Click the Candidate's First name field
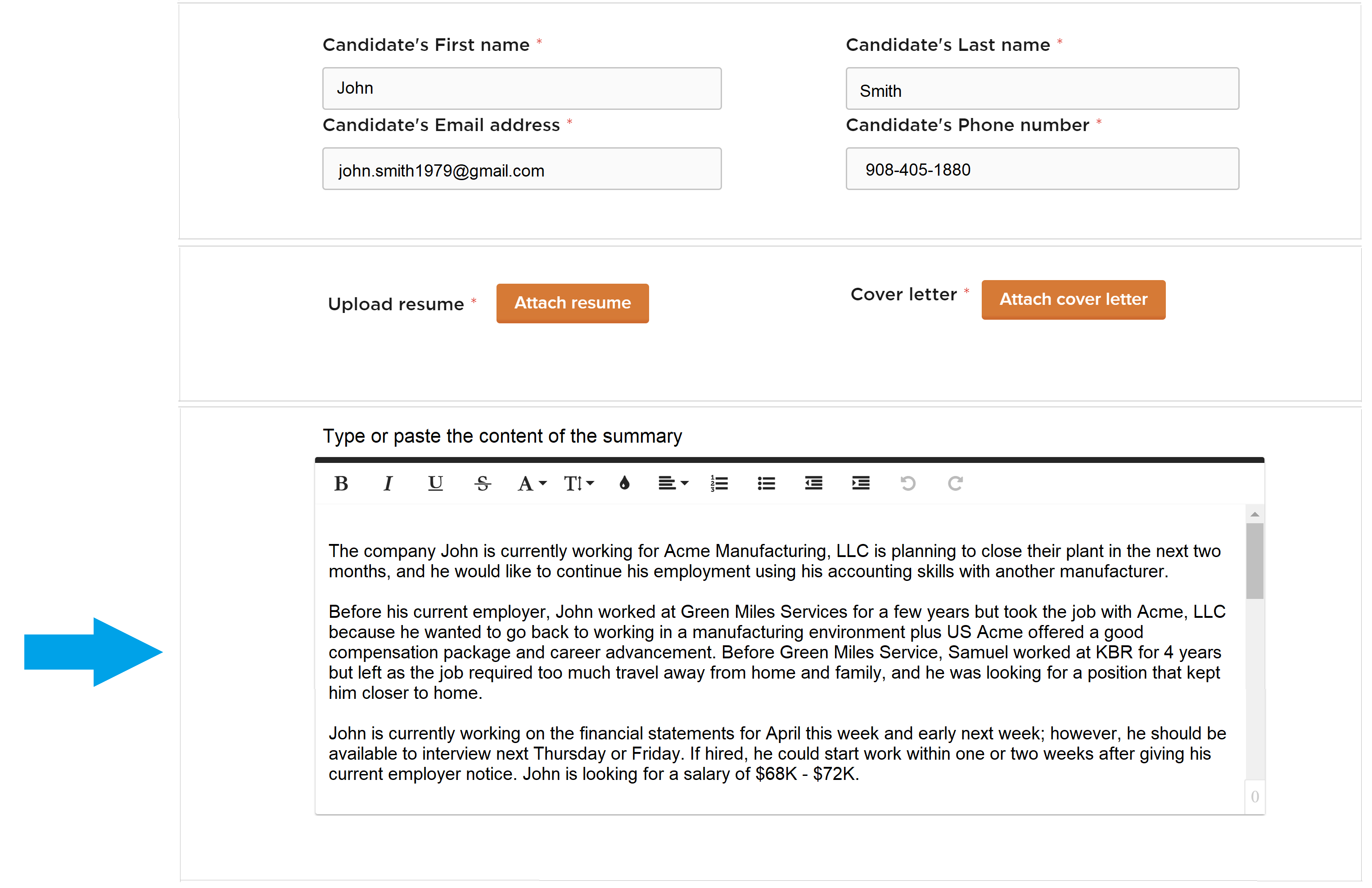1372x888 pixels. coord(521,88)
